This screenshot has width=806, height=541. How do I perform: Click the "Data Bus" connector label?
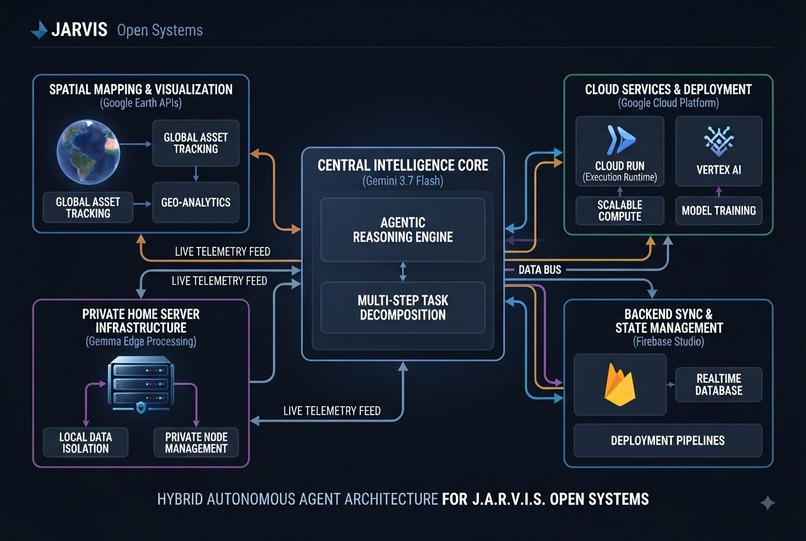pos(540,269)
